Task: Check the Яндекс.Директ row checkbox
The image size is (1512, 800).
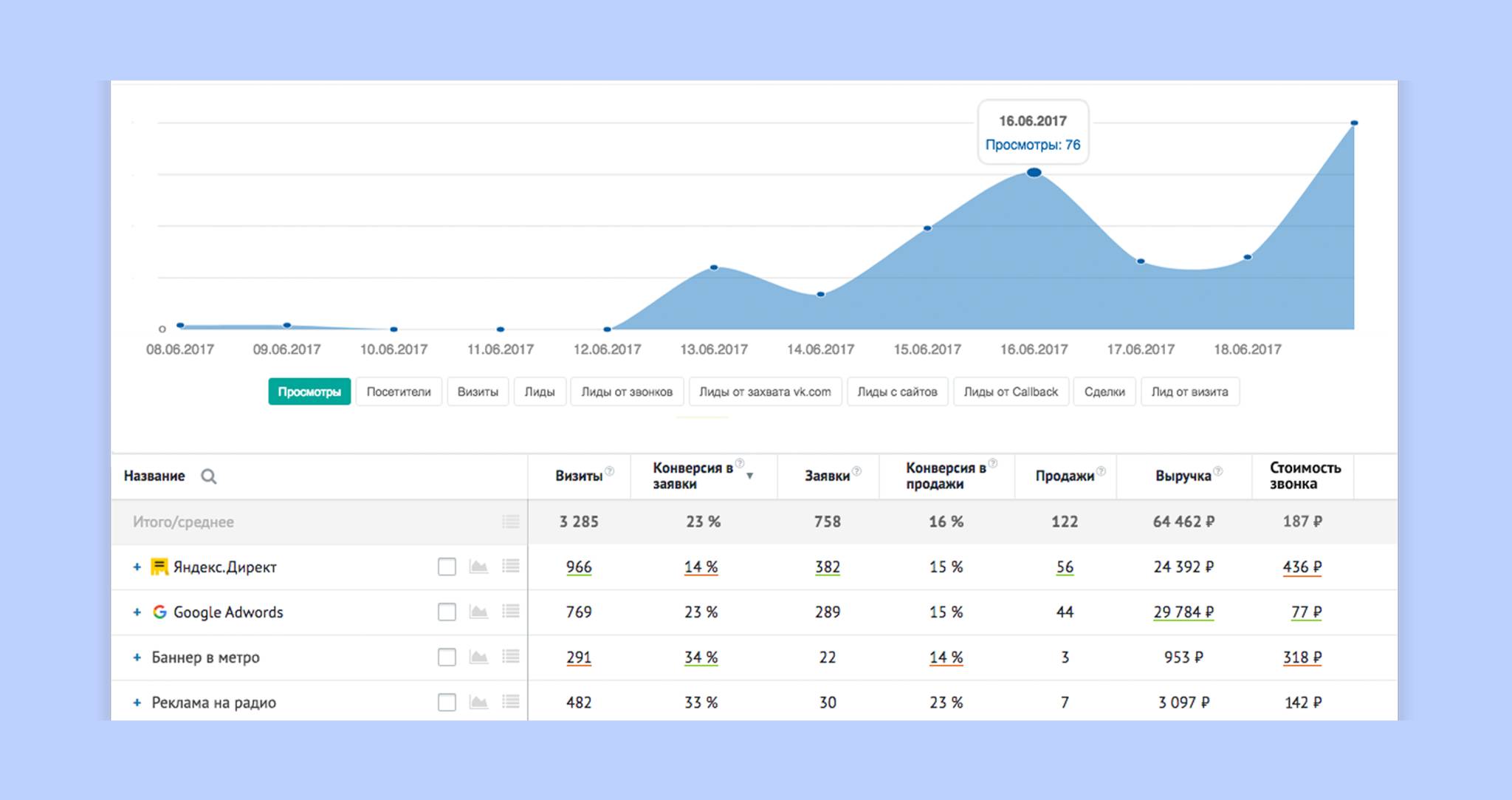Action: coord(447,567)
